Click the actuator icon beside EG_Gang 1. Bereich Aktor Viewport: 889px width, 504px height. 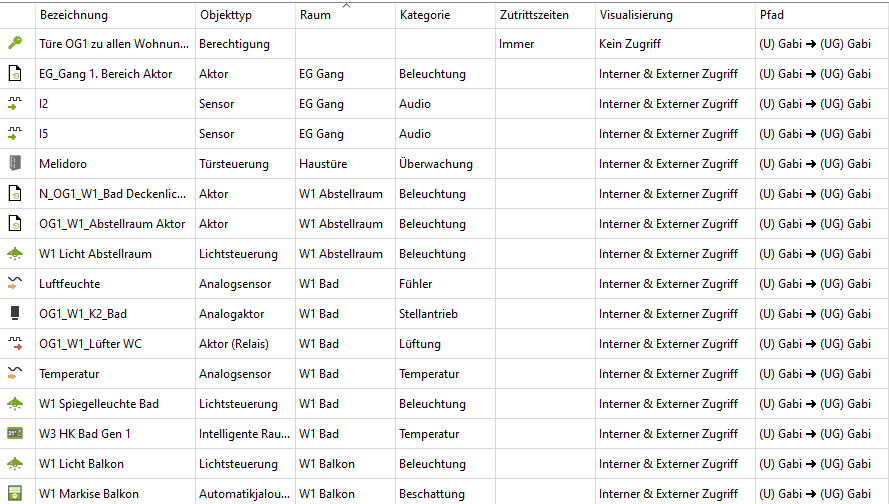(15, 73)
